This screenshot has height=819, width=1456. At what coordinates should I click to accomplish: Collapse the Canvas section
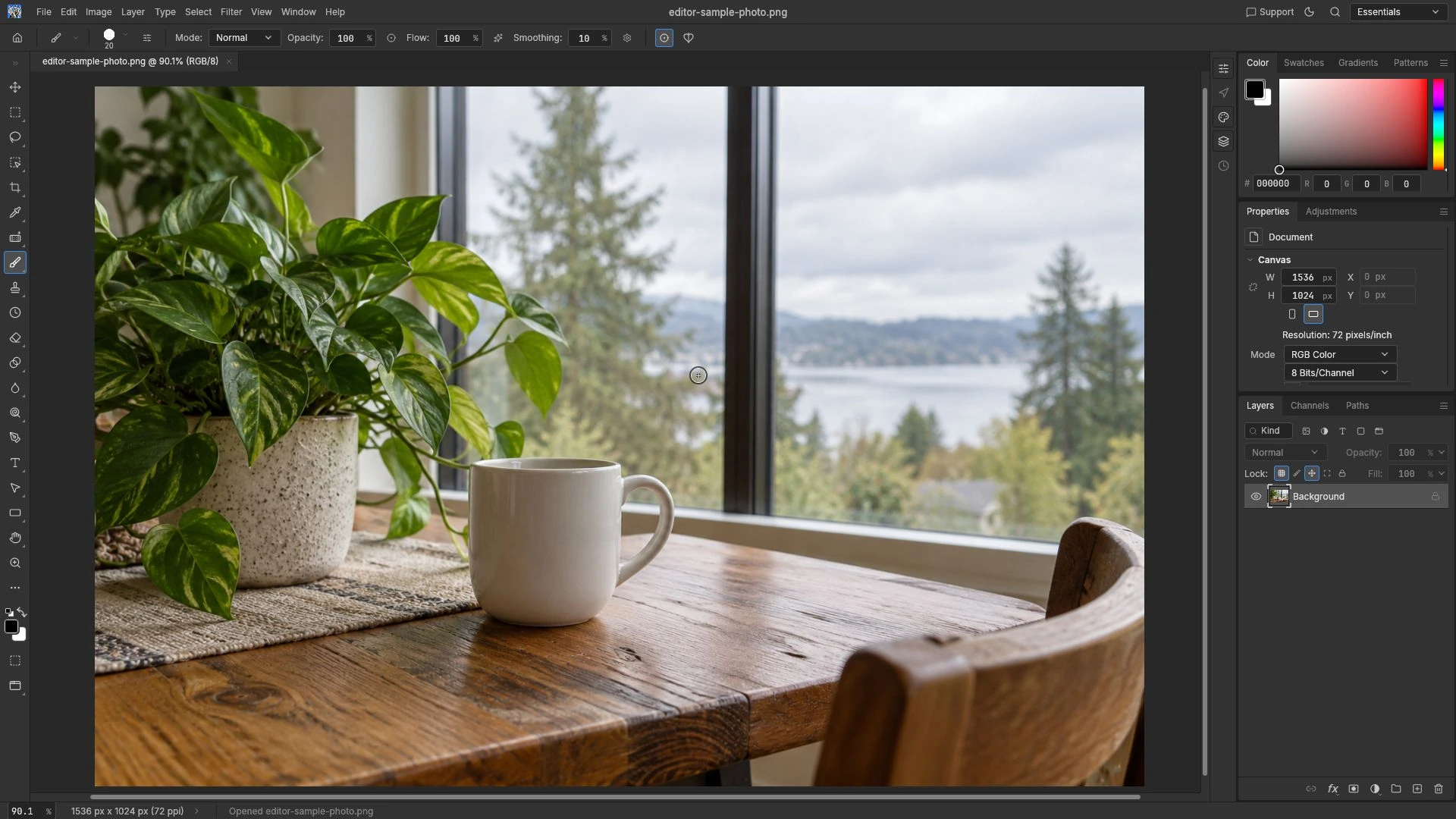[x=1250, y=260]
